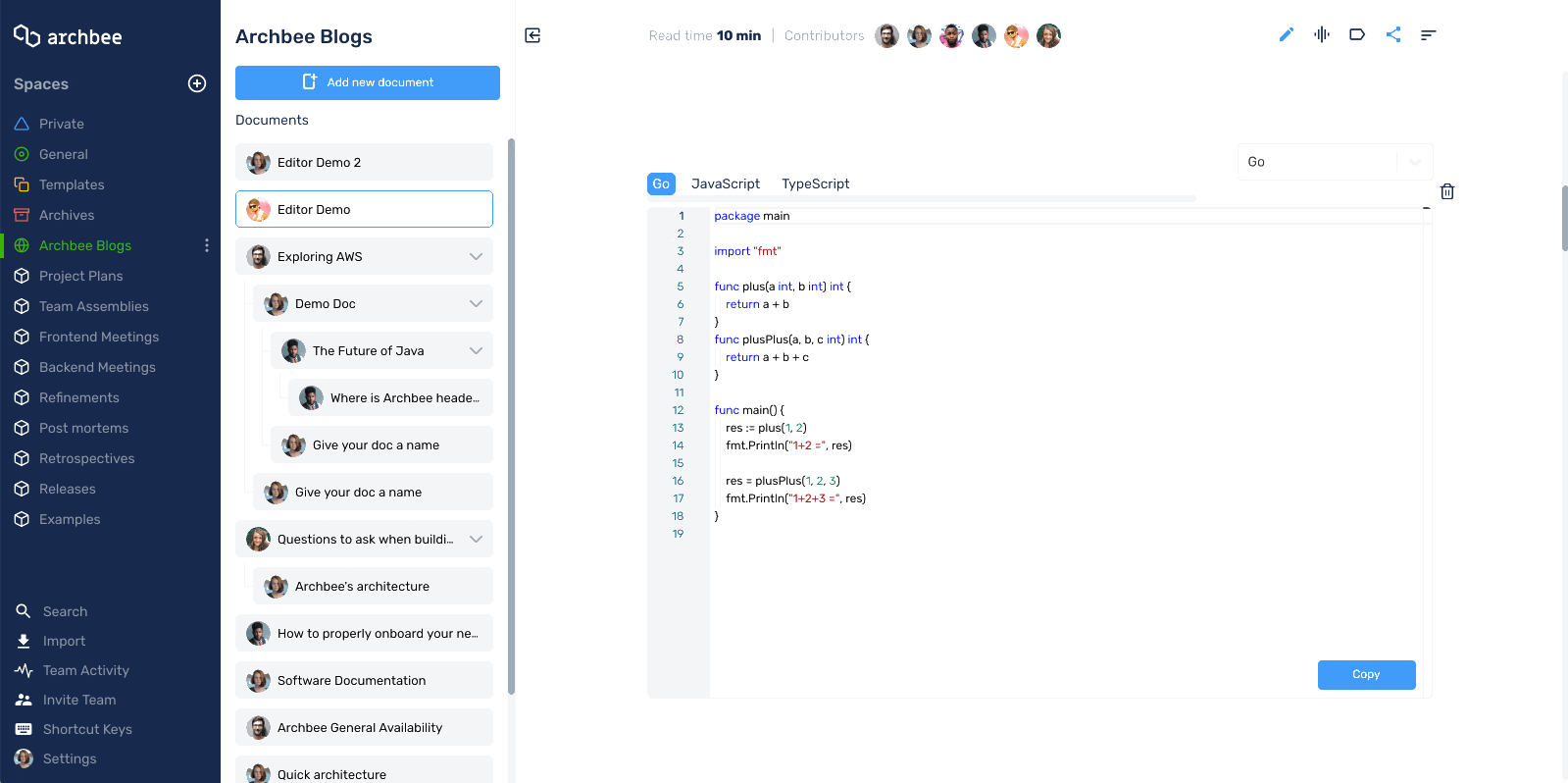The height and width of the screenshot is (783, 1568).
Task: Click the tag label icon
Action: [1357, 34]
